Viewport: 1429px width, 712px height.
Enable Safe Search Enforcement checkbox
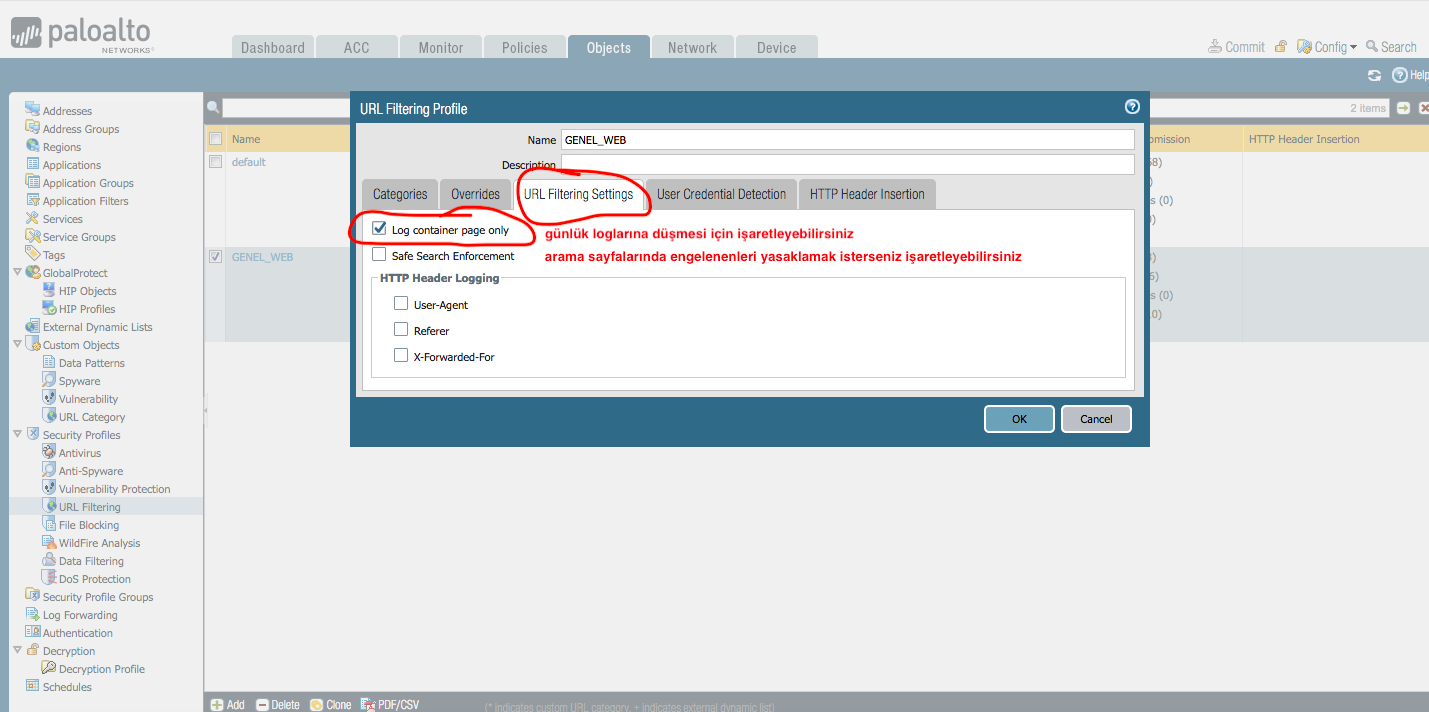(379, 255)
